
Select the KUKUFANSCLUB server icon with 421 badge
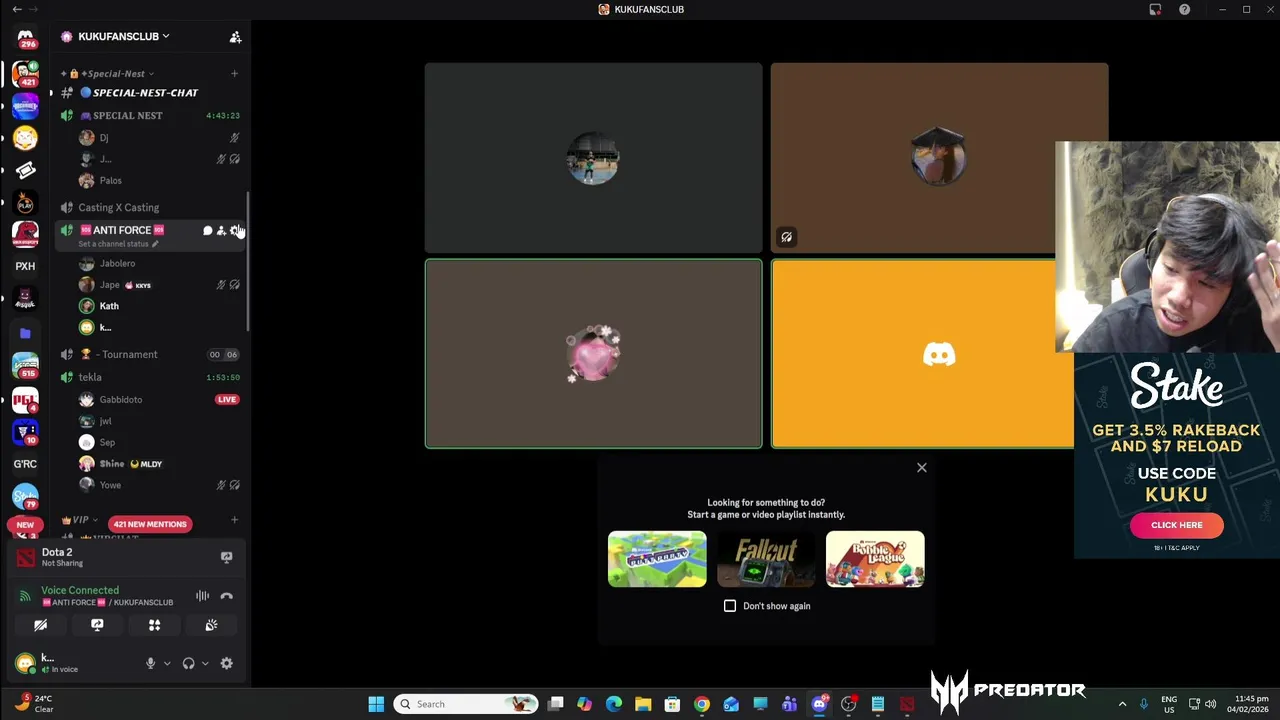(x=25, y=73)
